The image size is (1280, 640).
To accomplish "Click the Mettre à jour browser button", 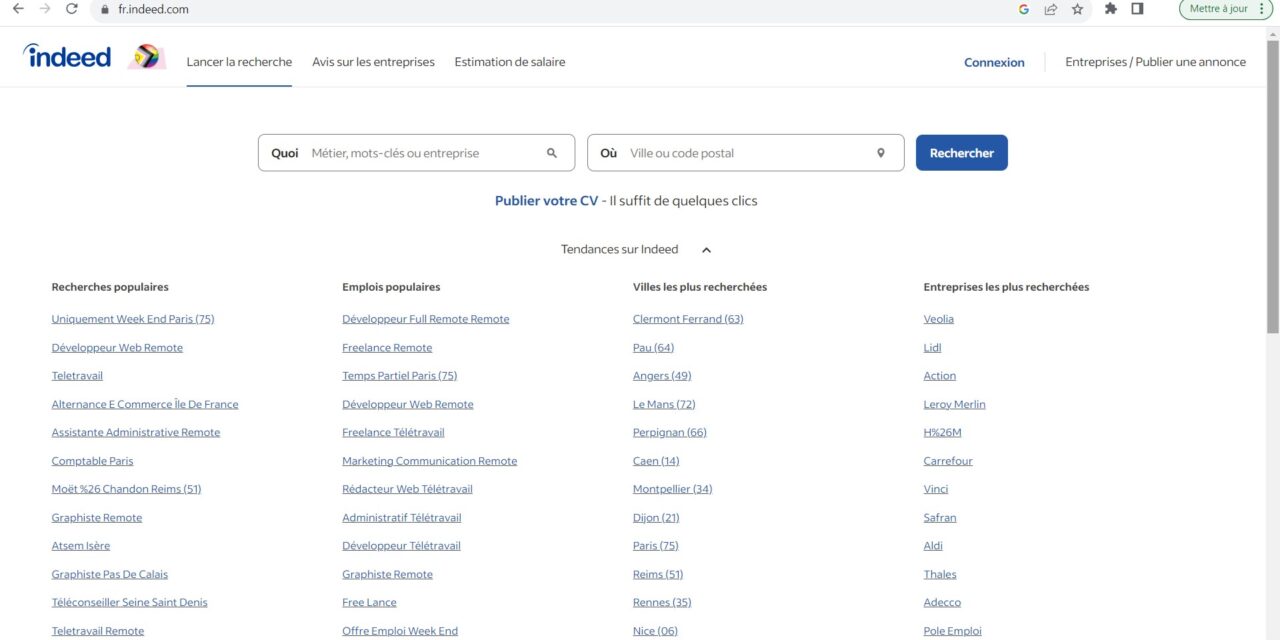I will point(1225,9).
